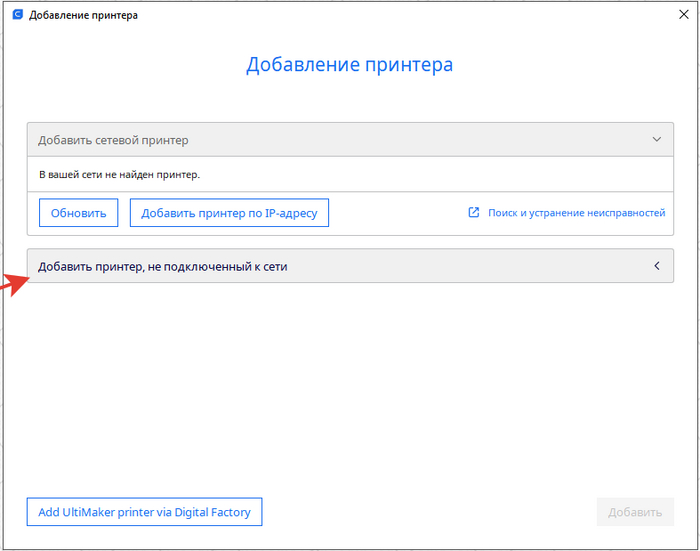The image size is (700, 551).
Task: Click the external link icon near troubleshooting
Action: 474,213
